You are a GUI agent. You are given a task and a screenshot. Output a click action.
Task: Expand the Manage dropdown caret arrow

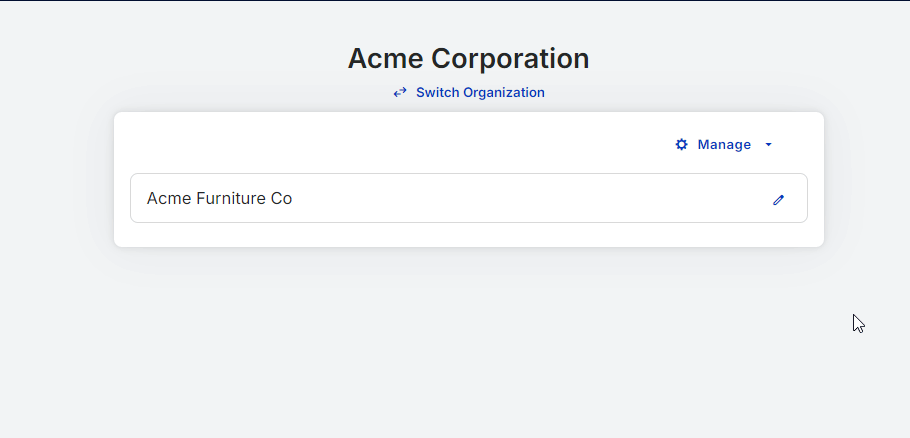(768, 145)
